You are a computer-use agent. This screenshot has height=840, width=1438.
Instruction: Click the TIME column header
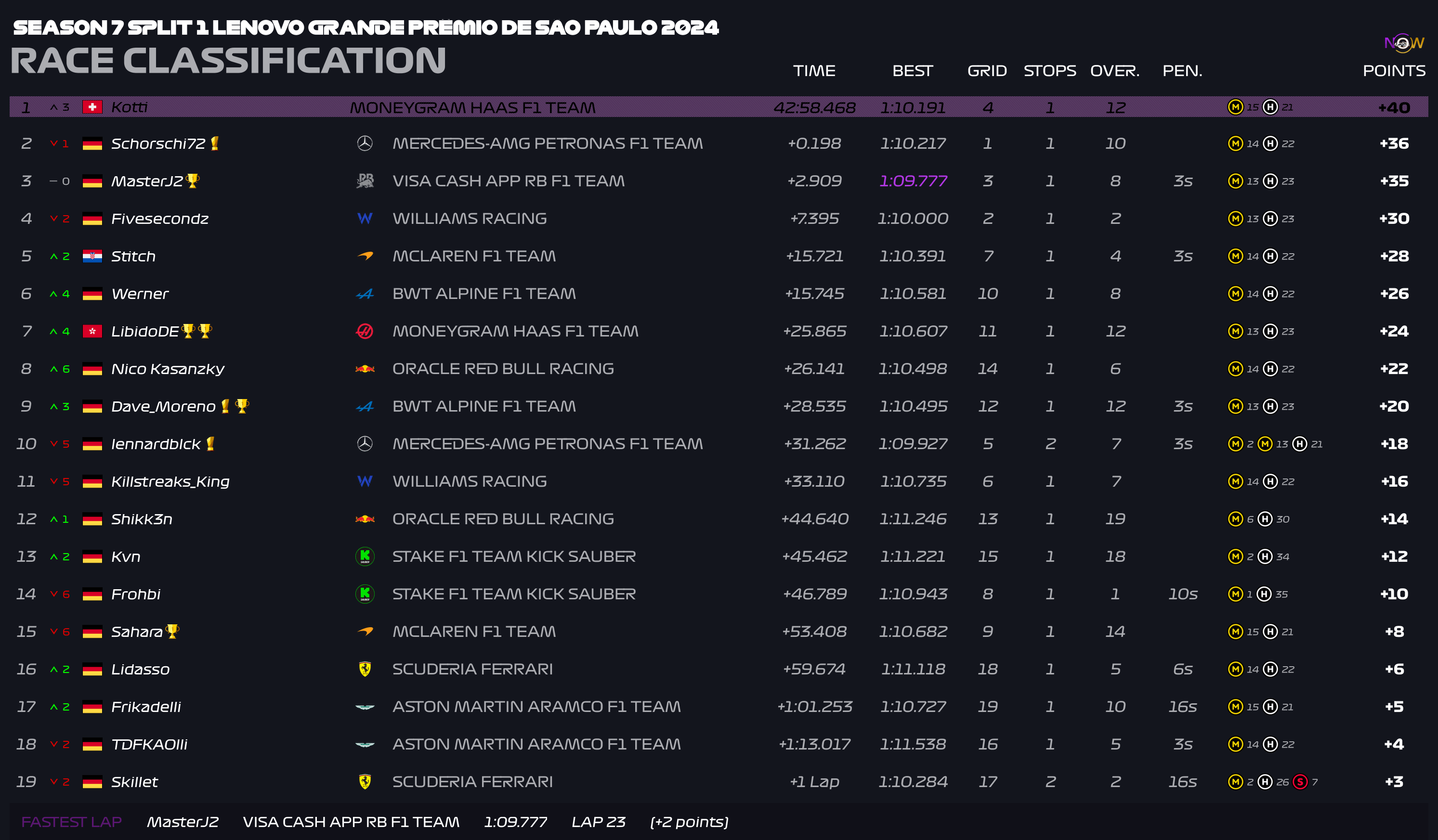pyautogui.click(x=814, y=71)
